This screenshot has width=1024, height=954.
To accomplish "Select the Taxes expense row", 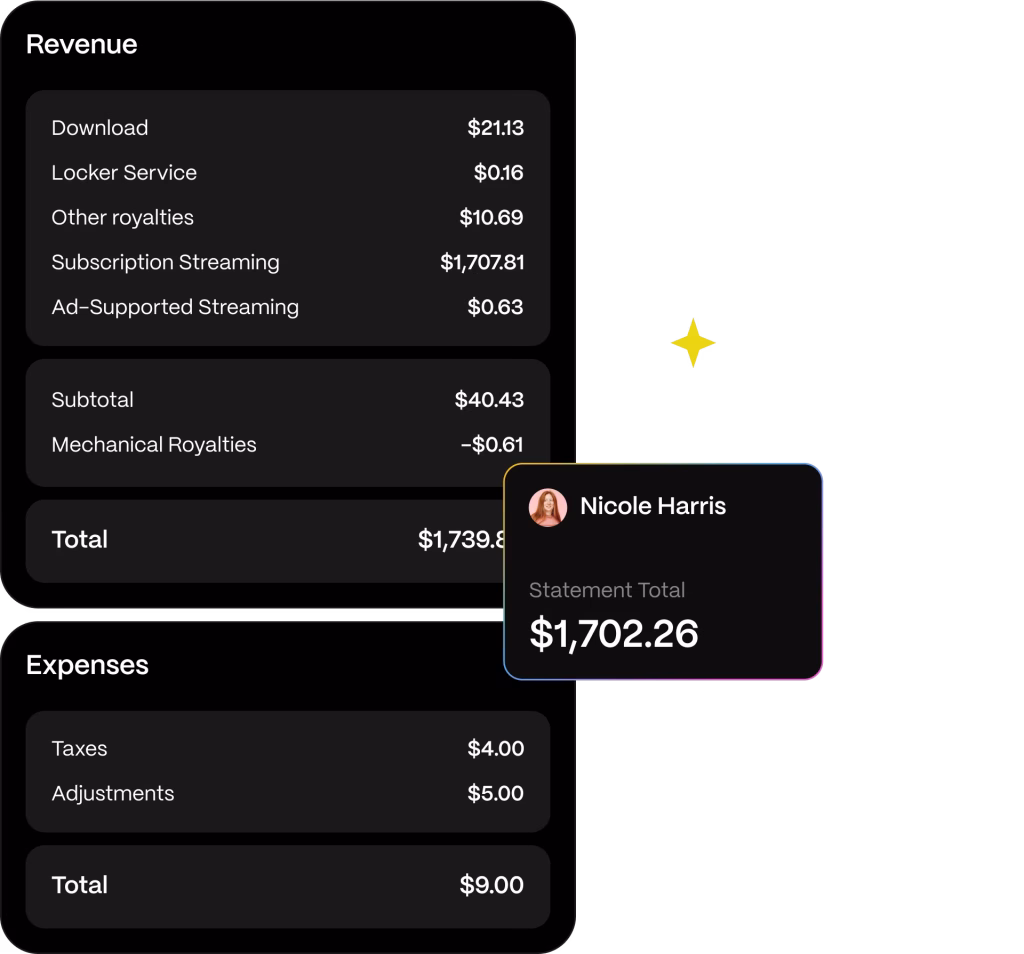I will pos(287,749).
